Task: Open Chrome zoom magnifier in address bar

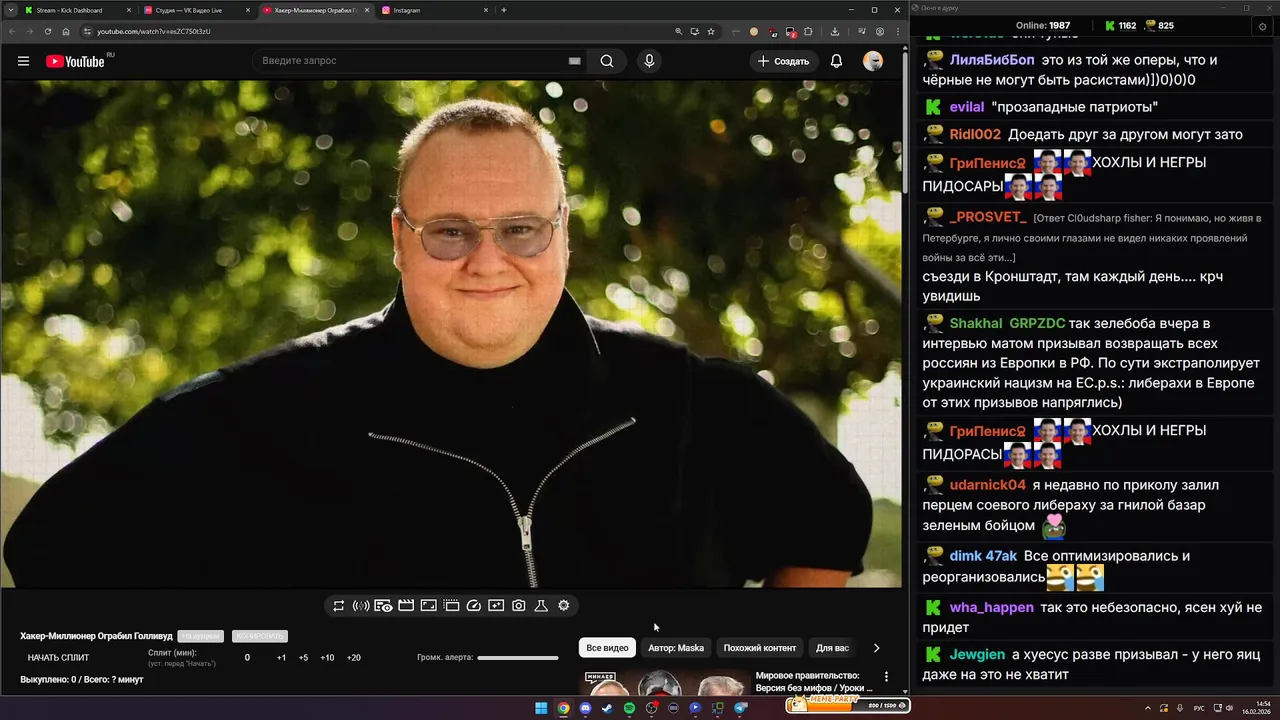Action: click(679, 31)
